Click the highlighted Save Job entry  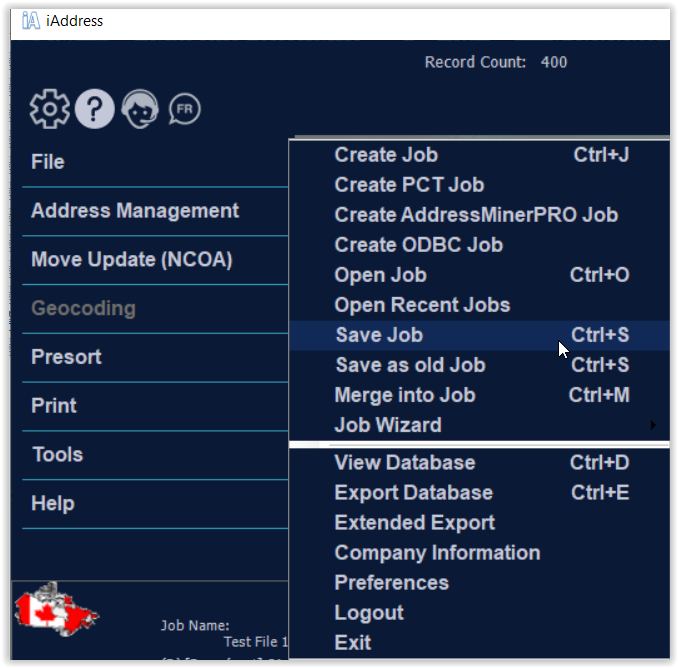tap(479, 336)
